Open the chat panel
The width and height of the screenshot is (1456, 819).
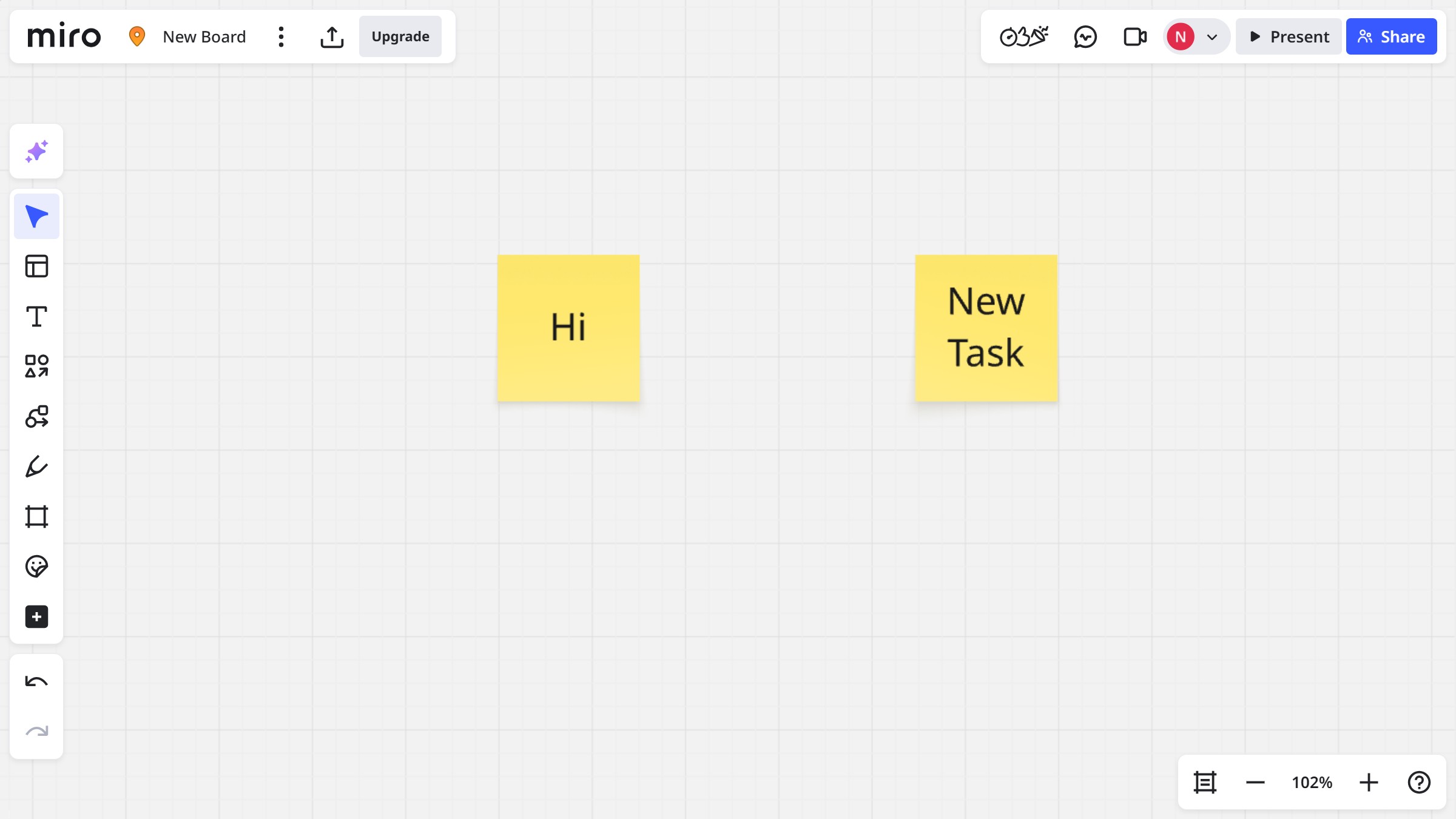point(1085,36)
